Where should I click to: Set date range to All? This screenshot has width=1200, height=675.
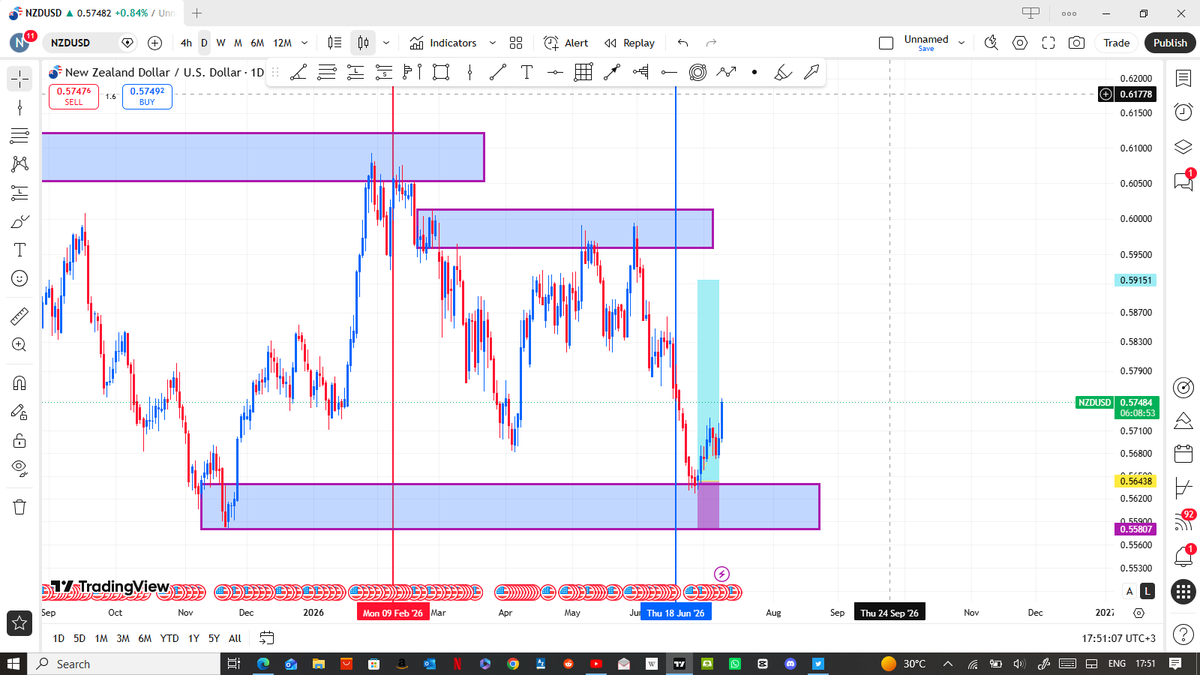tap(235, 638)
